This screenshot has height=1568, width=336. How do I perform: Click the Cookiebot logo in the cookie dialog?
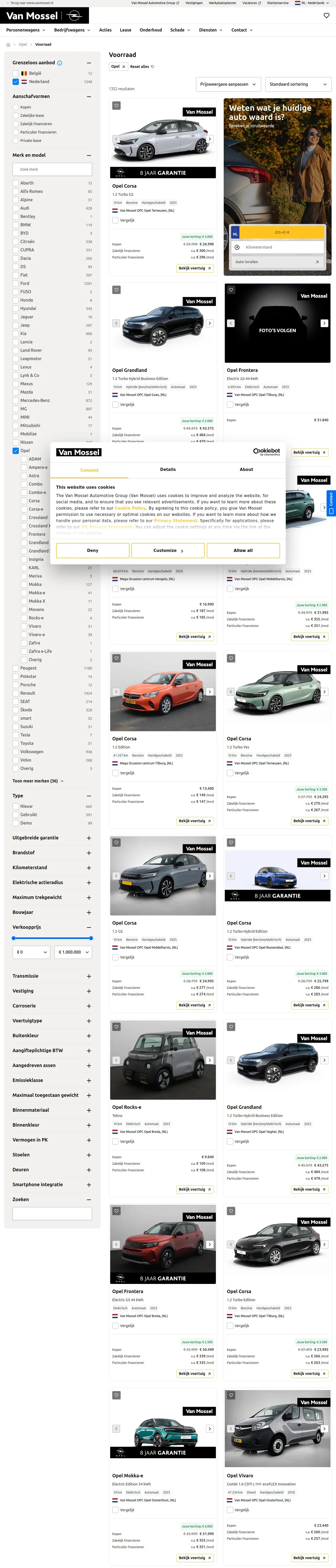(266, 452)
